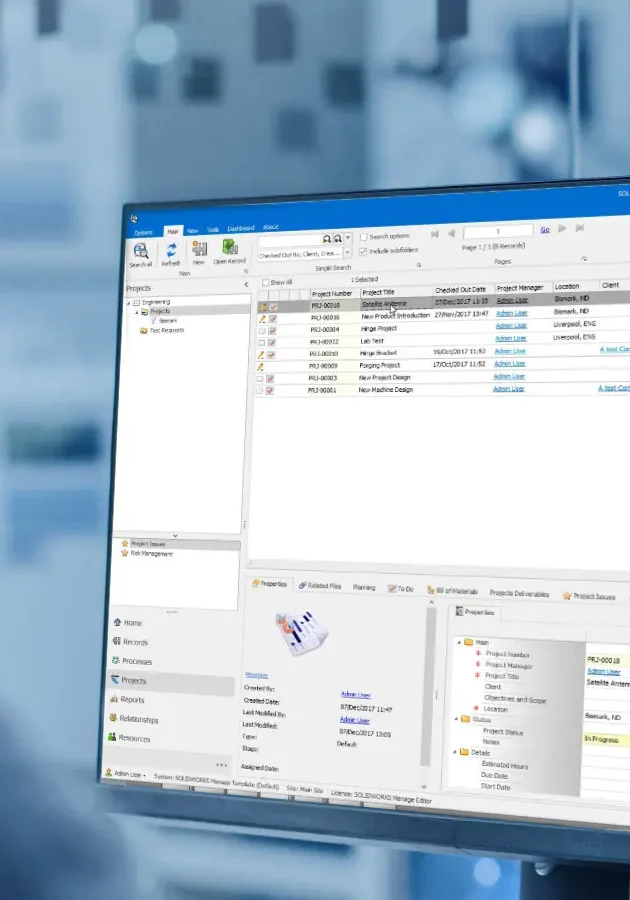630x900 pixels.
Task: Switch to the Tools ribbon tab
Action: point(213,230)
